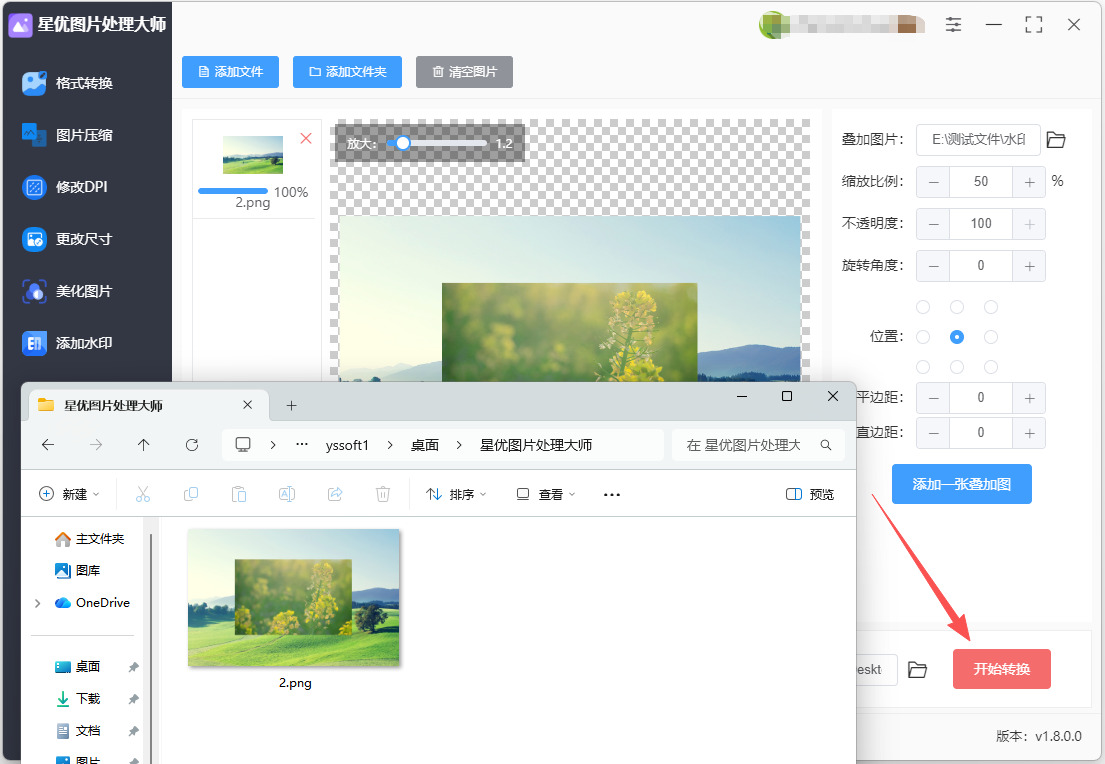Go back in File Explorer
The image size is (1105, 764).
tap(48, 445)
